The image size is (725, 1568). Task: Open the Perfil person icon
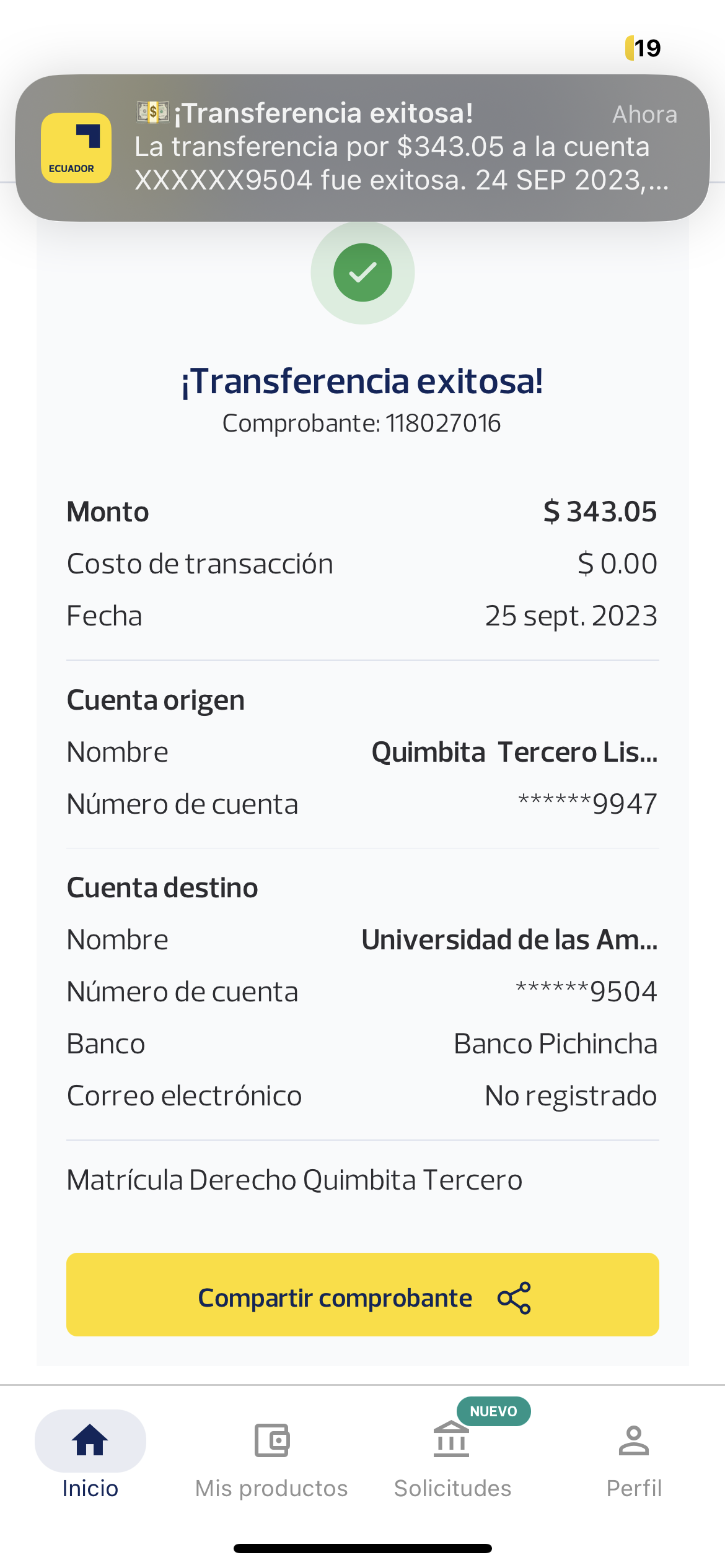[x=633, y=1440]
